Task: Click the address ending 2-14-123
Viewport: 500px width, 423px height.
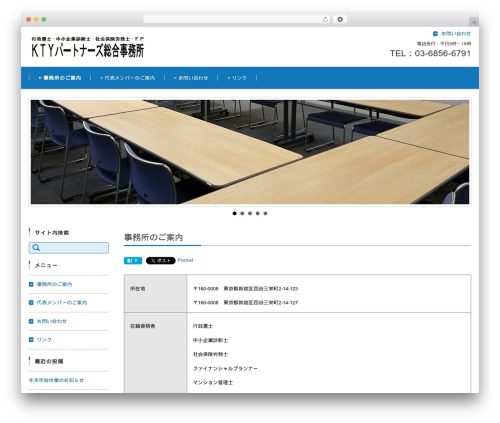Action: [x=245, y=289]
